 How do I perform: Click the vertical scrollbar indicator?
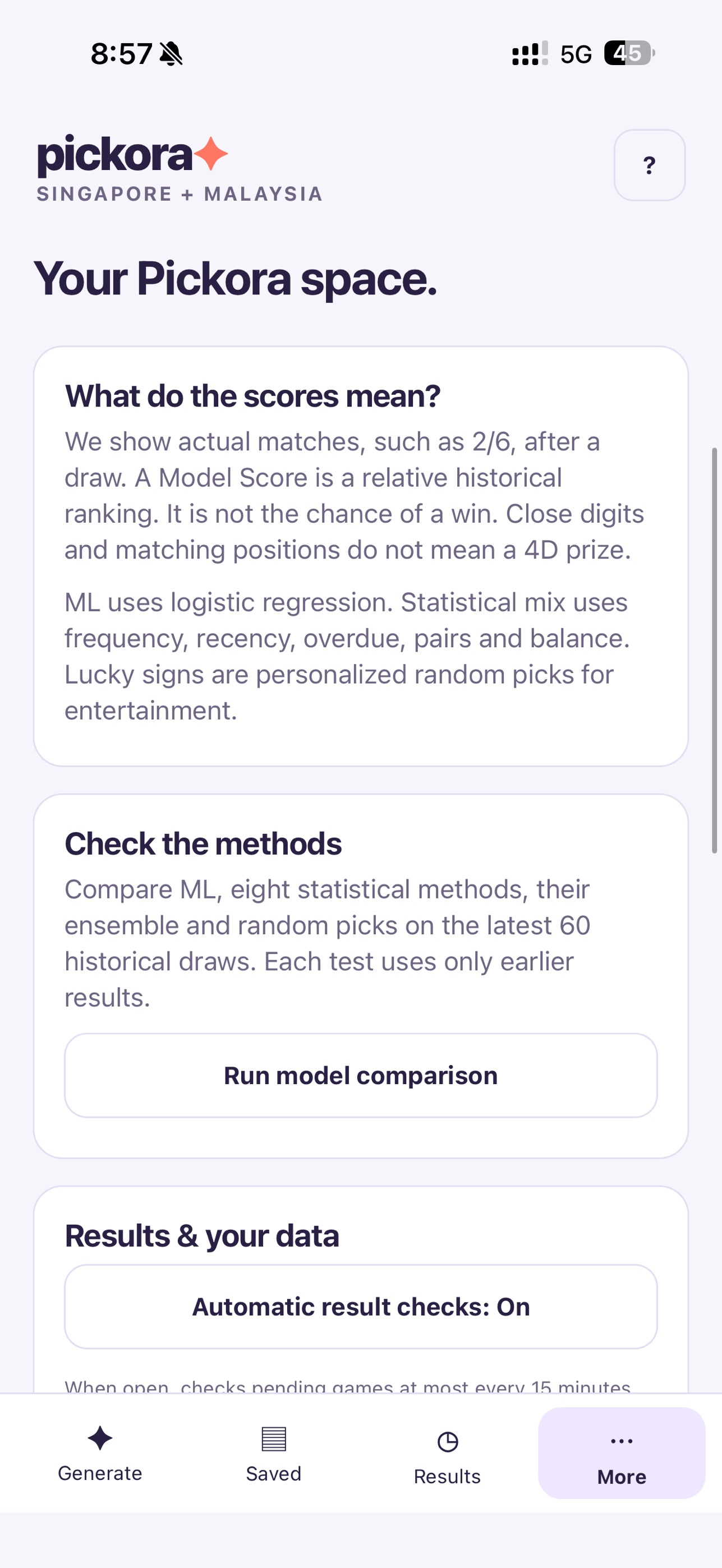tap(715, 650)
